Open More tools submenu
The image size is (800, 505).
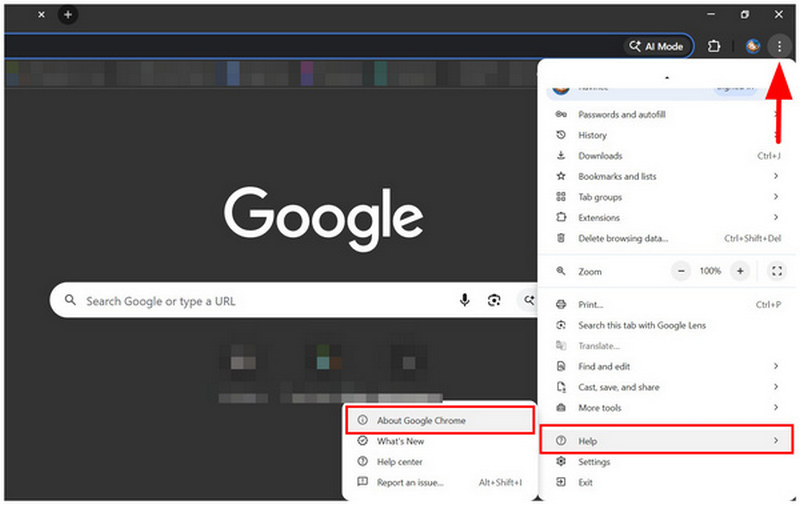(x=667, y=408)
